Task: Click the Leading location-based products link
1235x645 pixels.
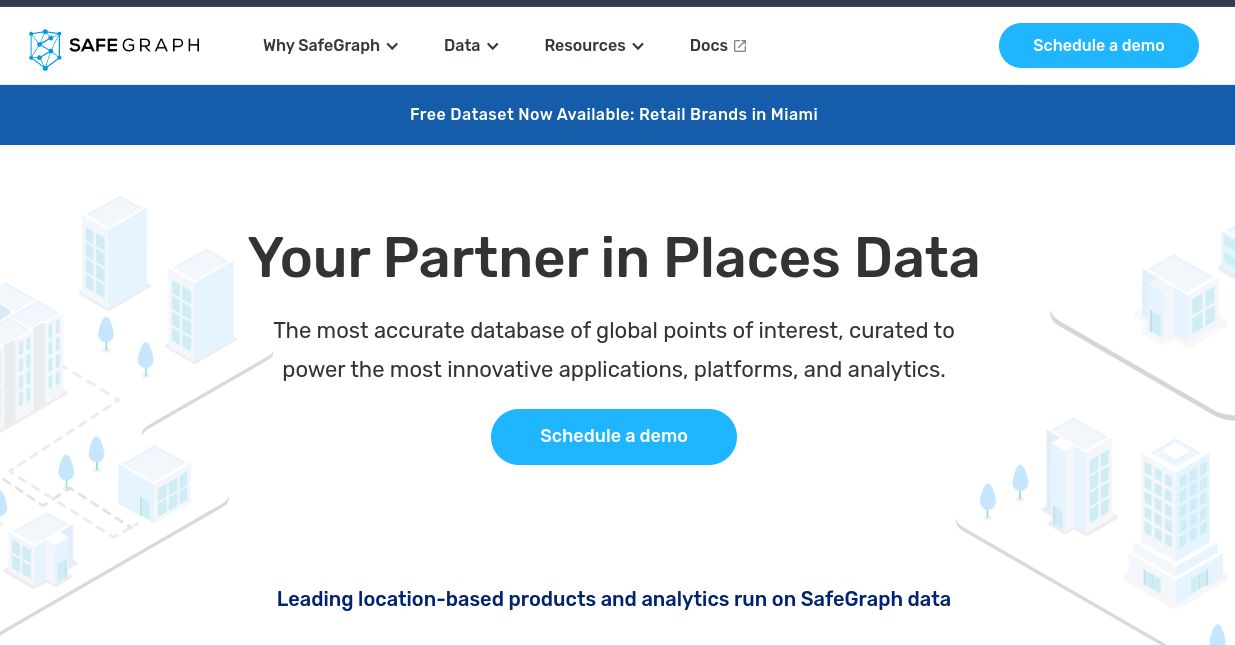Action: (x=613, y=599)
